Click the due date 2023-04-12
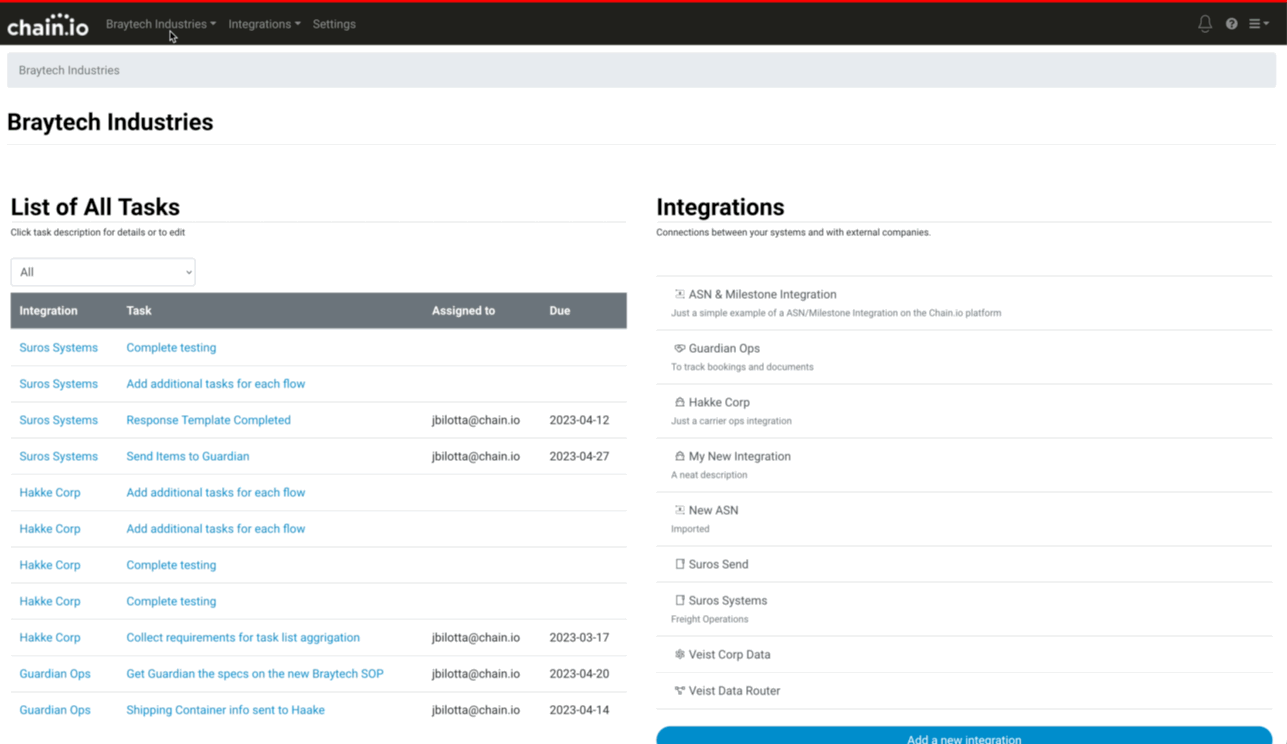Viewport: 1287px width, 744px height. 579,420
